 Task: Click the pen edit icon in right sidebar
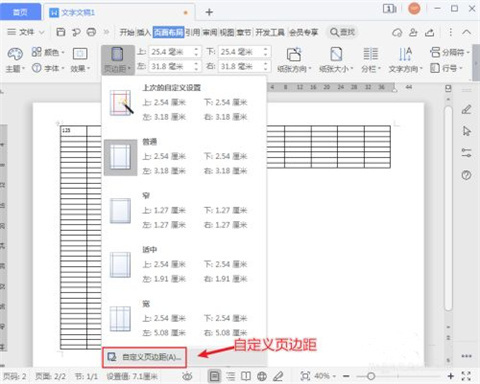(x=466, y=109)
